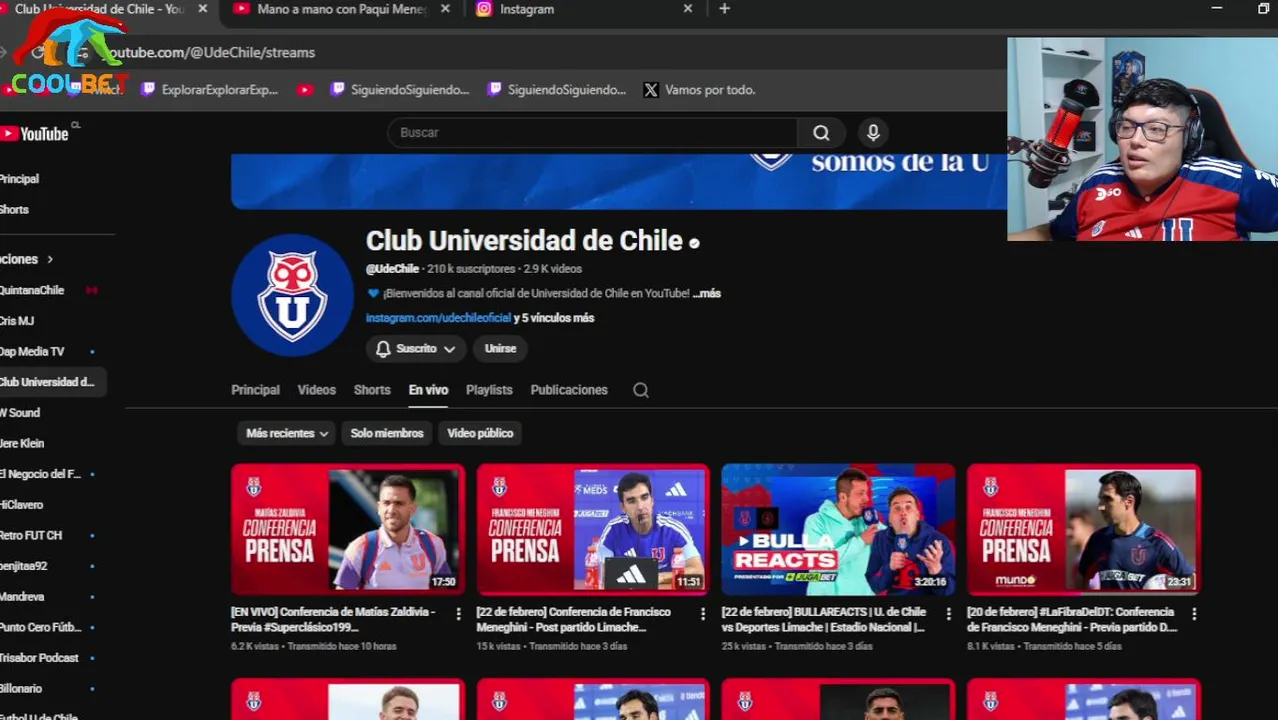
Task: Click the Unirse membership button
Action: click(500, 348)
